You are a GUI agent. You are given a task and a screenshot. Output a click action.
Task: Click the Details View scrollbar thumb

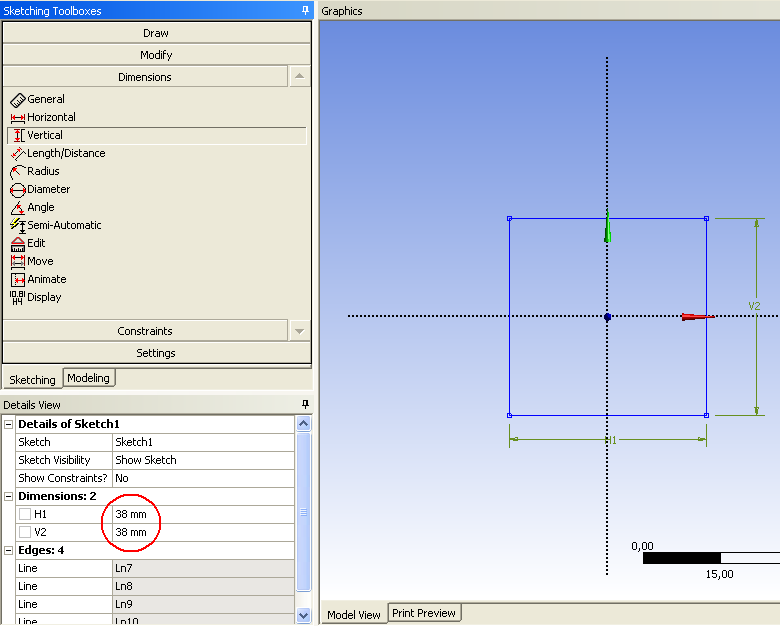click(303, 512)
